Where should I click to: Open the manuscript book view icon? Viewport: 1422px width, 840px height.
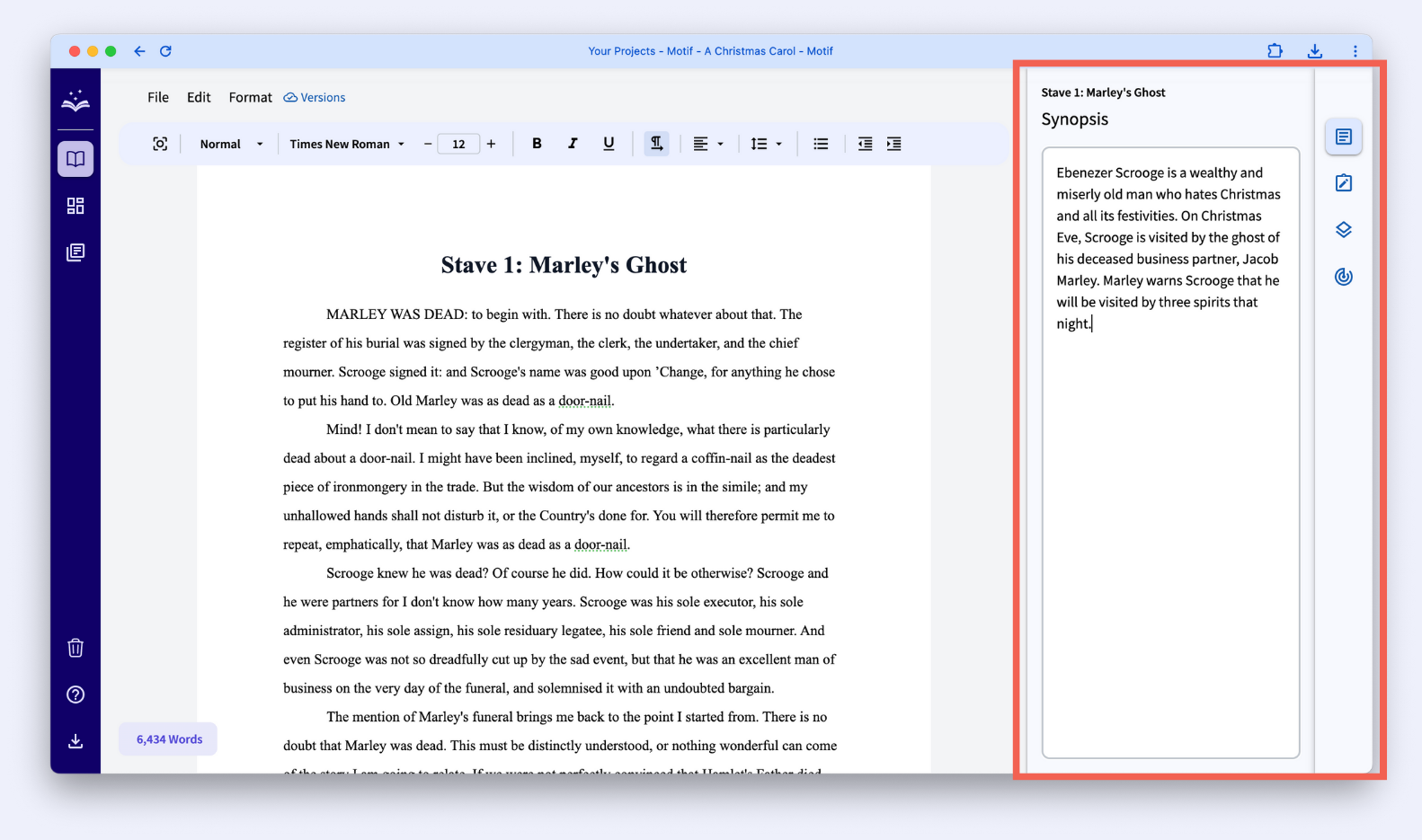[76, 159]
